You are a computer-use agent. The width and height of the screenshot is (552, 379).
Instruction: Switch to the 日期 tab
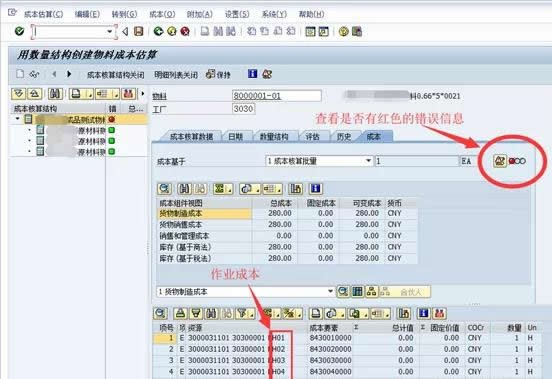[x=236, y=137]
